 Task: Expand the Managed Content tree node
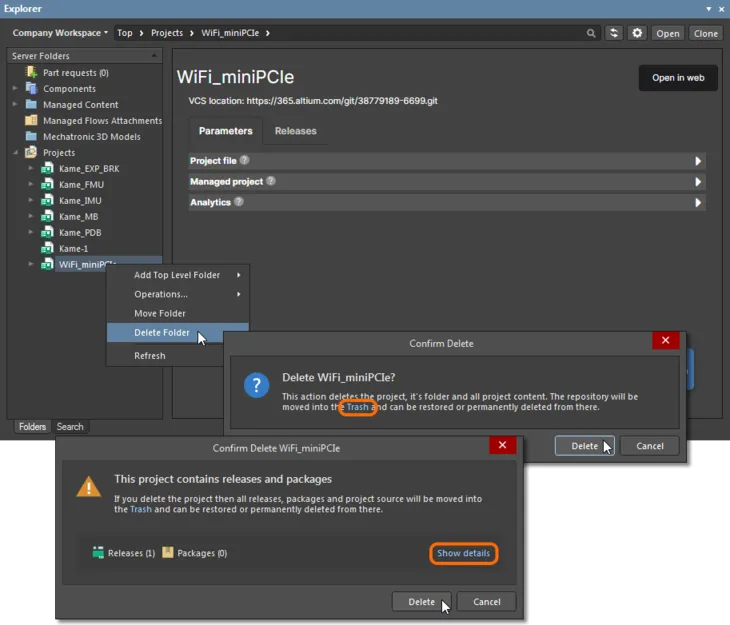(x=15, y=104)
